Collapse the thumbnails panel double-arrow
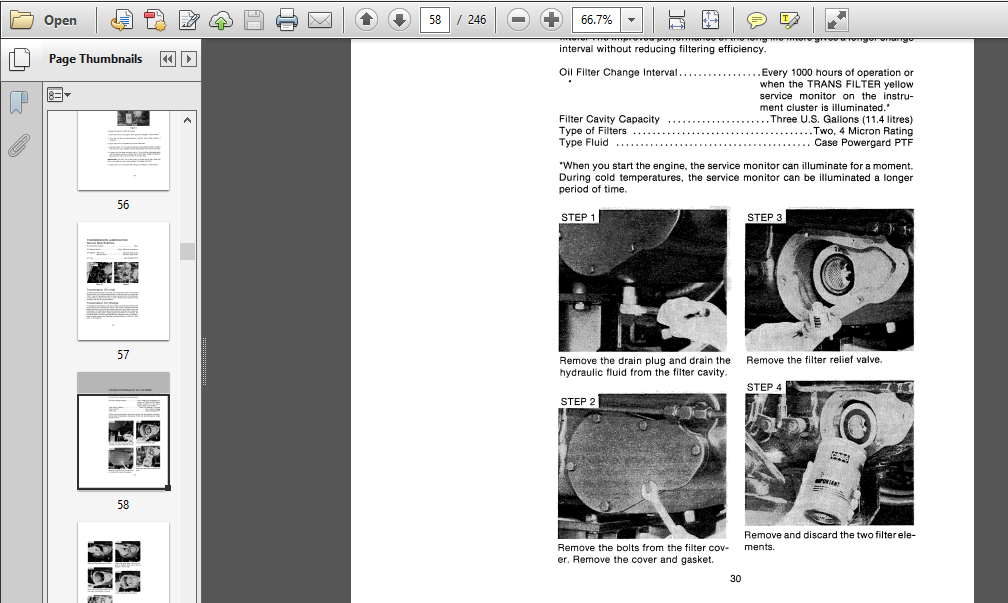The height and width of the screenshot is (603, 1008). tap(168, 59)
